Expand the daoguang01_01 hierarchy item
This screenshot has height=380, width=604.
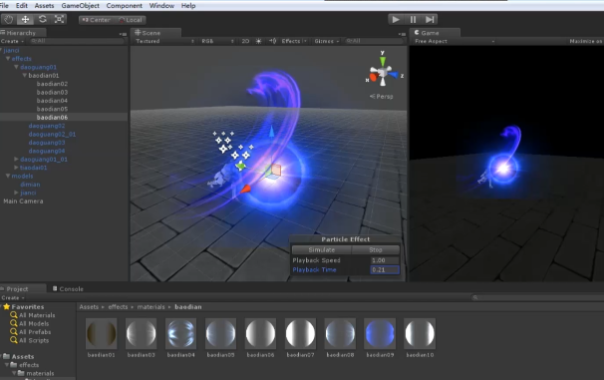16,159
